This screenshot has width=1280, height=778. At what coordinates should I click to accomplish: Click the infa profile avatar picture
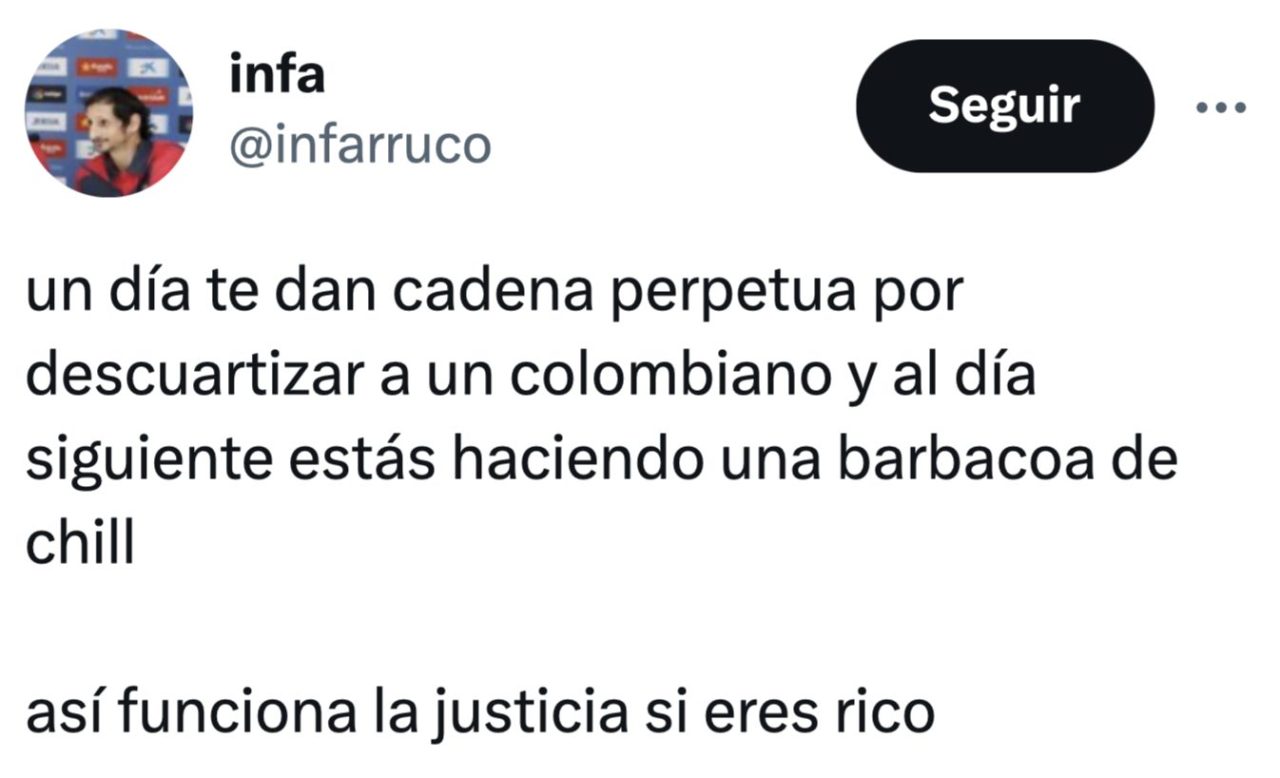click(x=109, y=113)
